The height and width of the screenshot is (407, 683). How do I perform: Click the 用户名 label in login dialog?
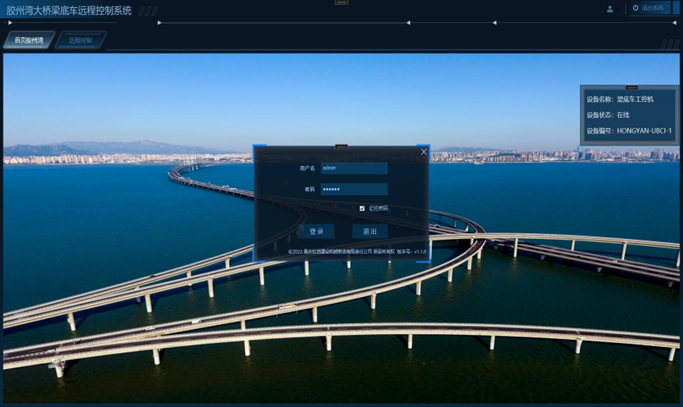(x=307, y=169)
